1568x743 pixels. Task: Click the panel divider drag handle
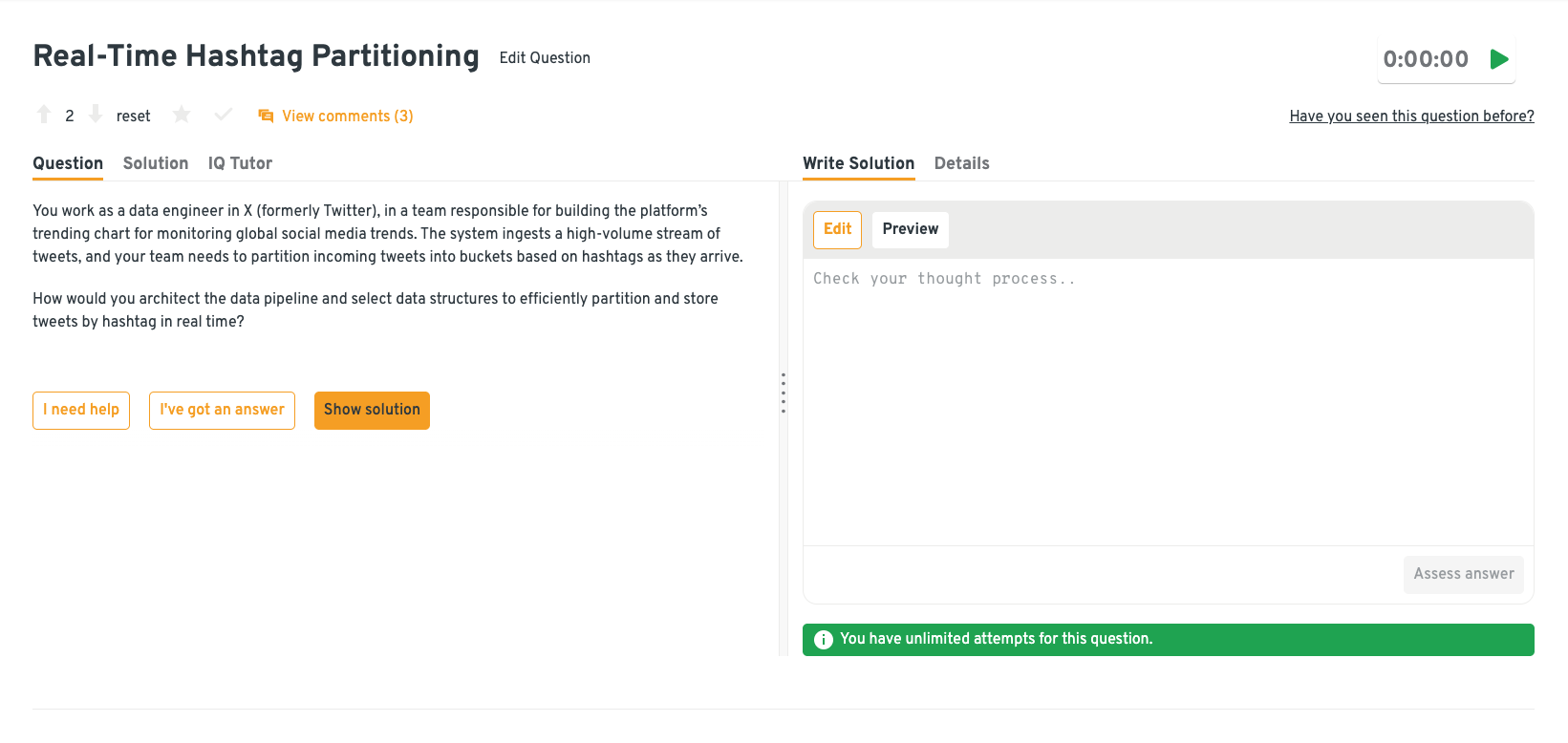(x=784, y=393)
